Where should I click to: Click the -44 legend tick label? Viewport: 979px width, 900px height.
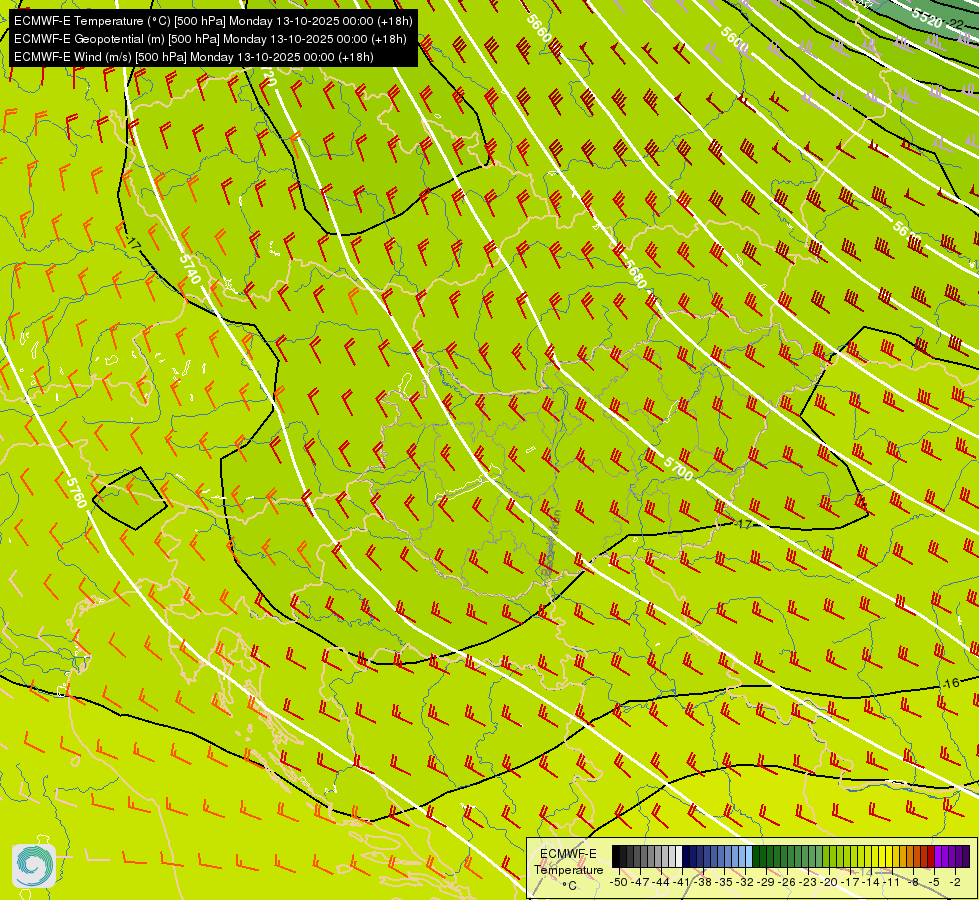661,882
